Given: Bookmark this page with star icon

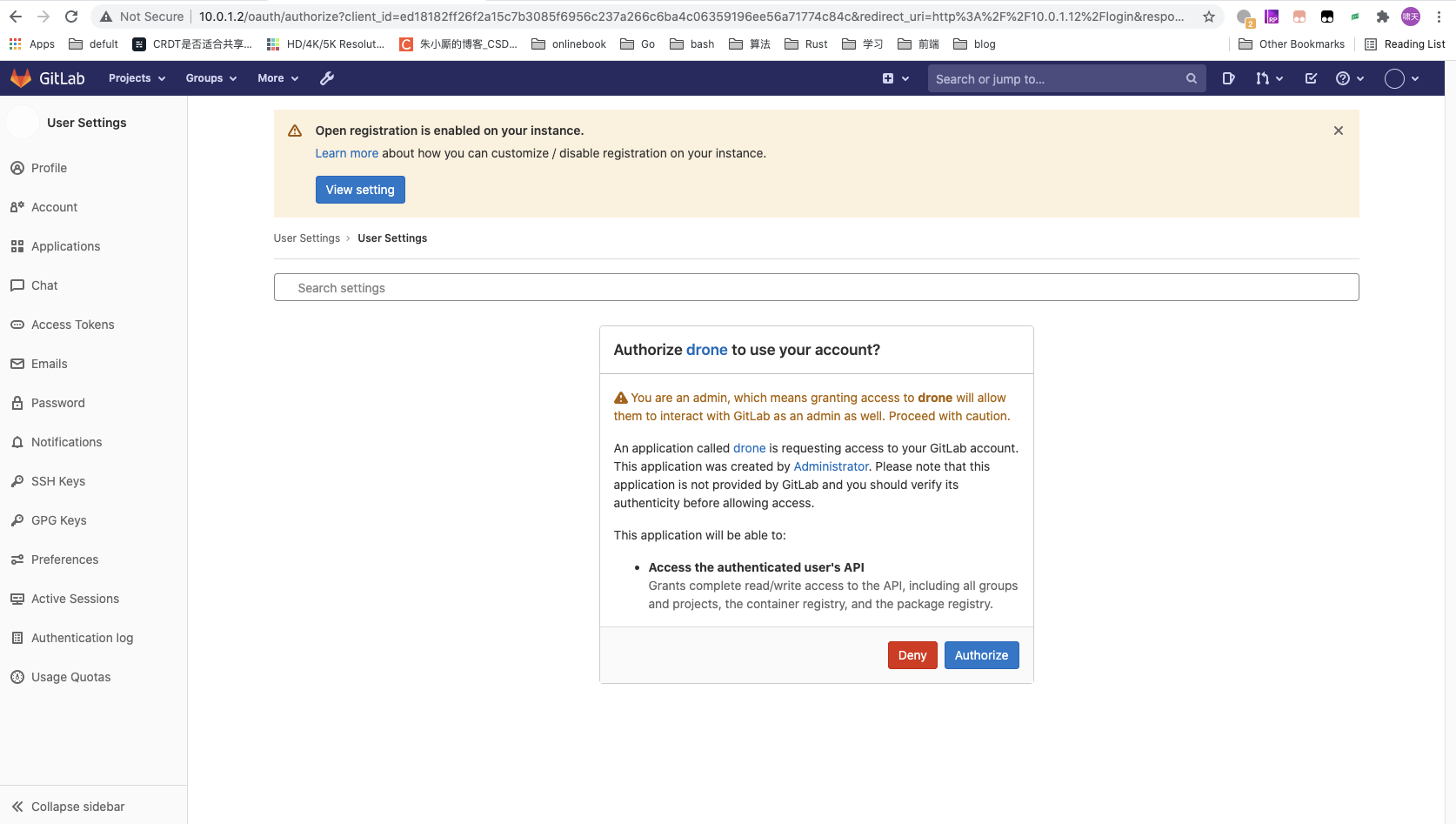Looking at the screenshot, I should [x=1208, y=17].
